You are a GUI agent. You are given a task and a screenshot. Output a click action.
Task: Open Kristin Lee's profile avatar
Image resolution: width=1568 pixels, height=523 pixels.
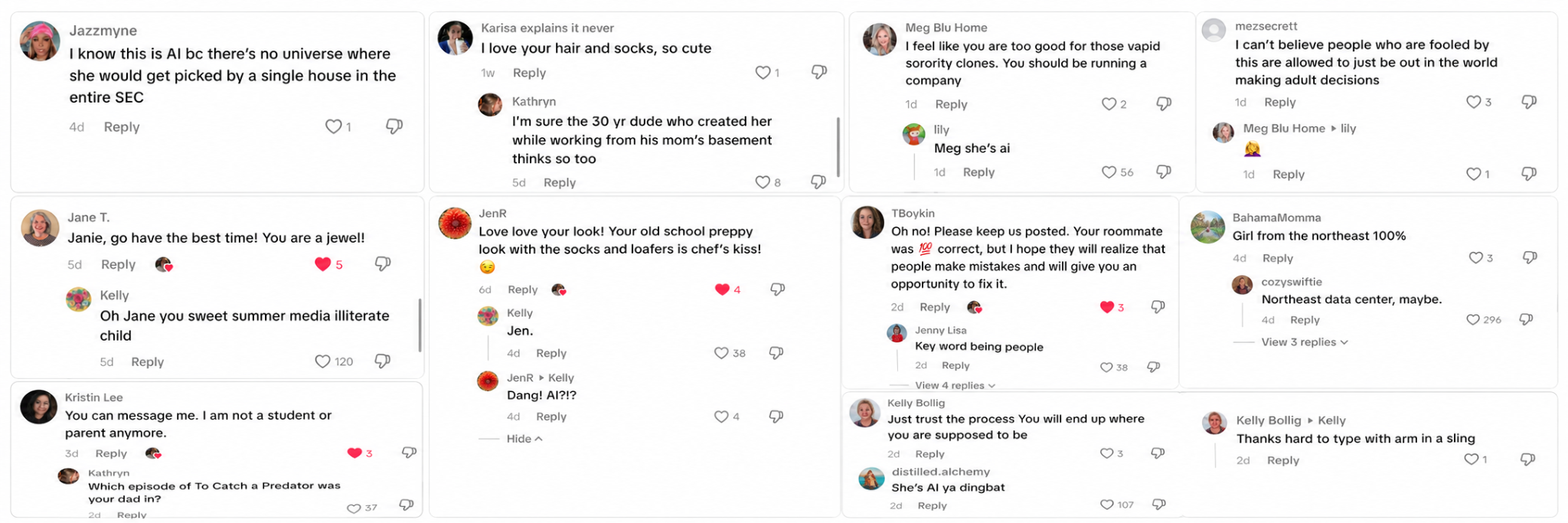click(x=39, y=407)
